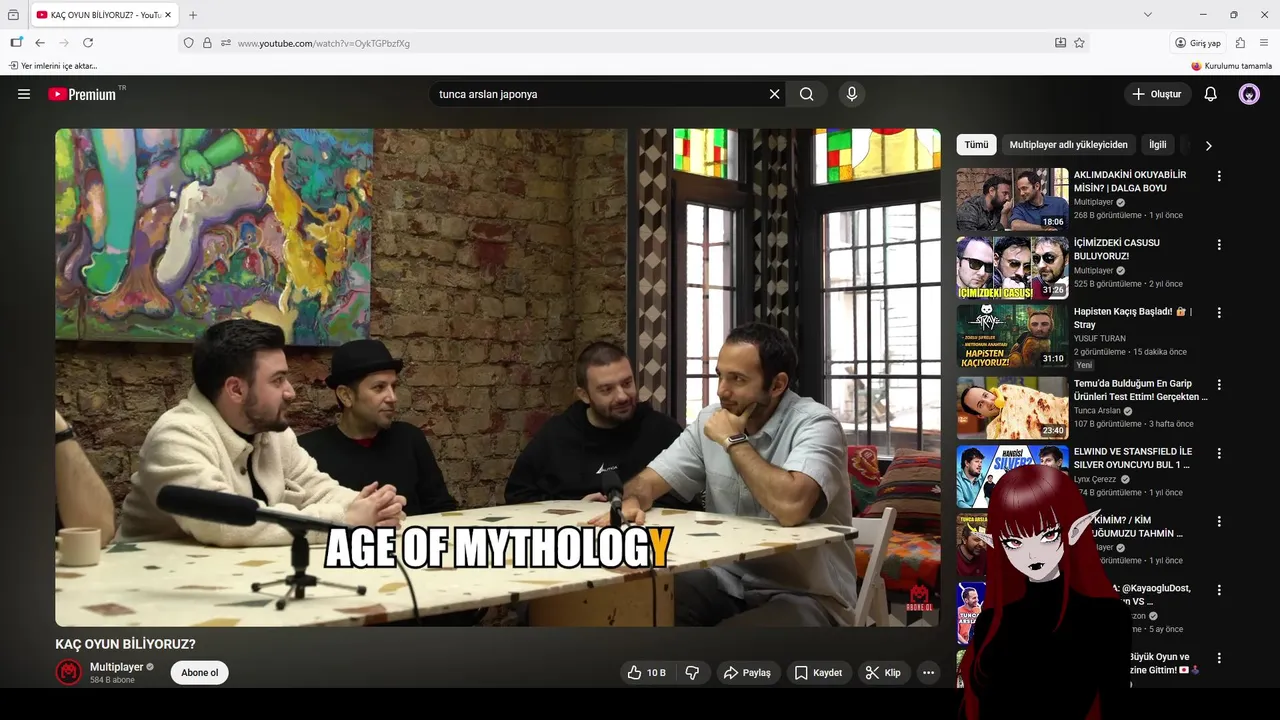The image size is (1280, 720).
Task: Open browser application hamburger menu
Action: click(1264, 43)
